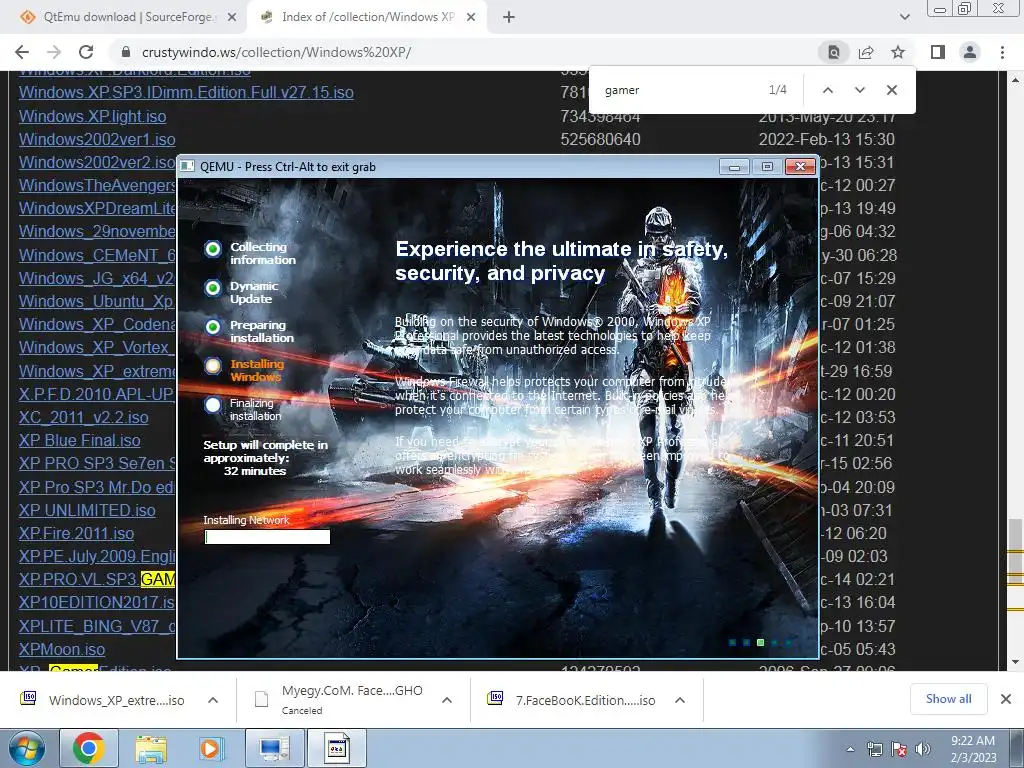Click the Installing Network progress bar

267,537
